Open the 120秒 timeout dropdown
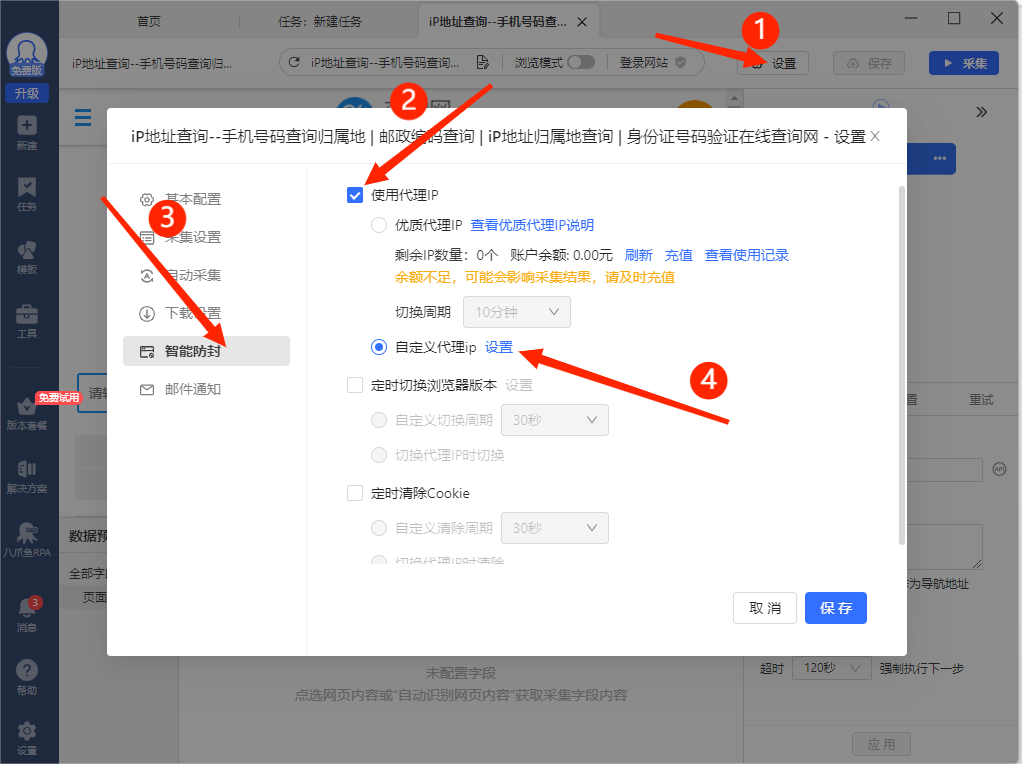The height and width of the screenshot is (764, 1022). [831, 667]
